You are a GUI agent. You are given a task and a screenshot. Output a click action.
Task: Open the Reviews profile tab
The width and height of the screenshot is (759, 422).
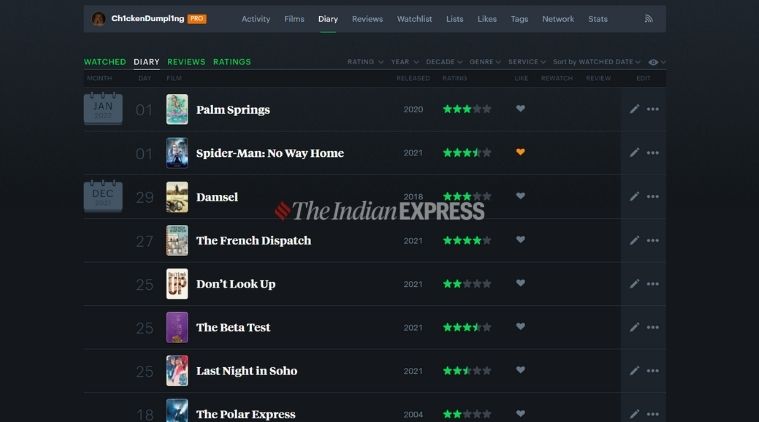367,19
